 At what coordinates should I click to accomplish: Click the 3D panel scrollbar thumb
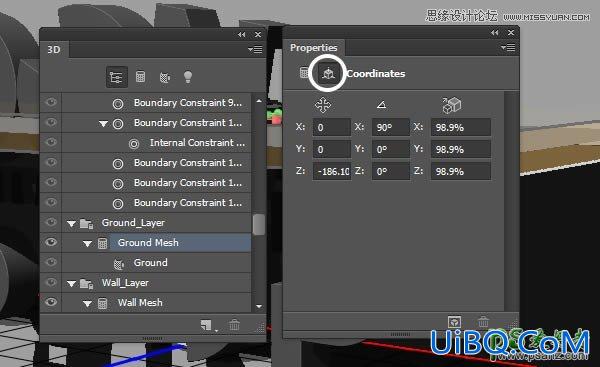click(259, 224)
